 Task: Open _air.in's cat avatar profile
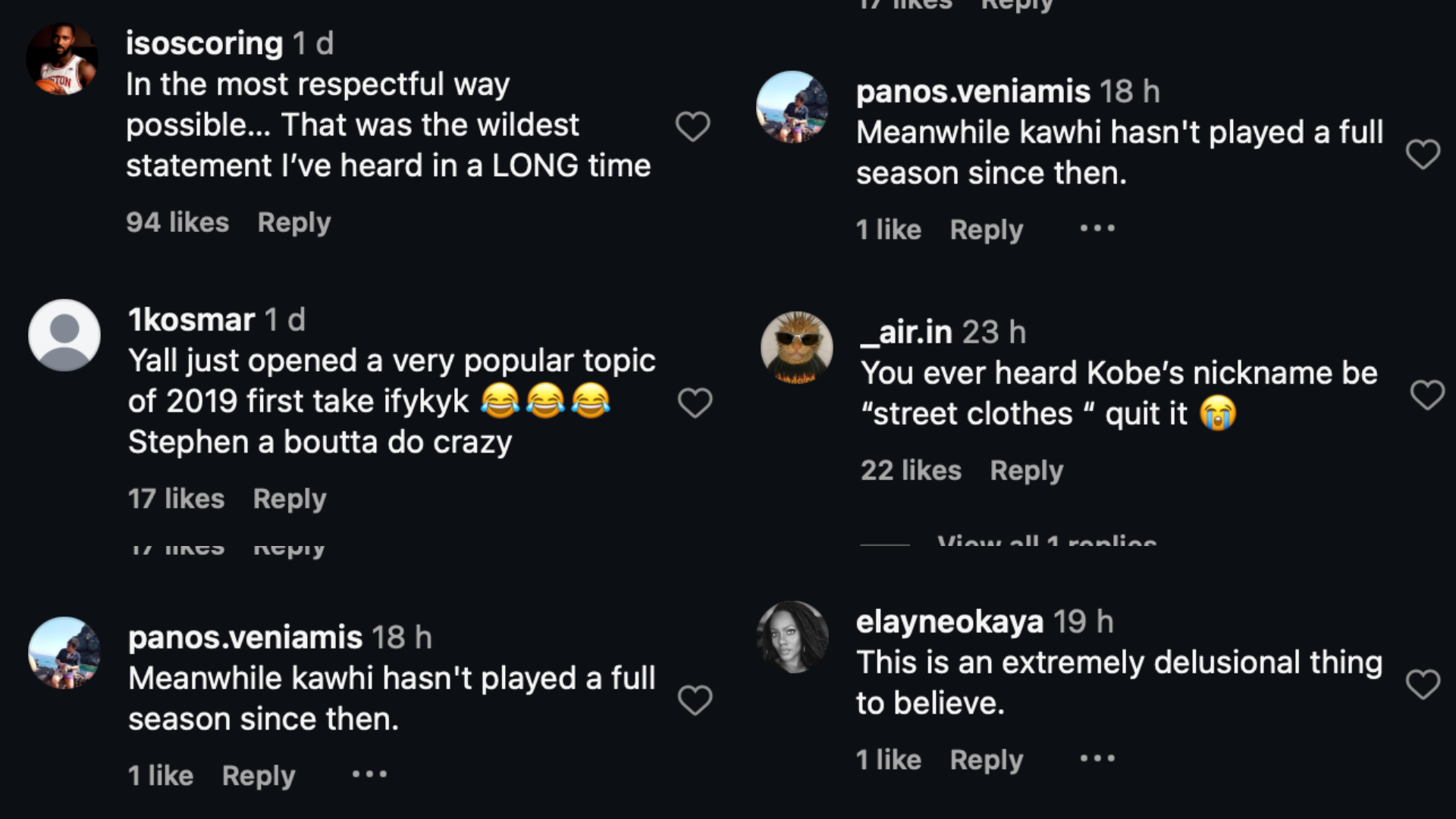[796, 347]
